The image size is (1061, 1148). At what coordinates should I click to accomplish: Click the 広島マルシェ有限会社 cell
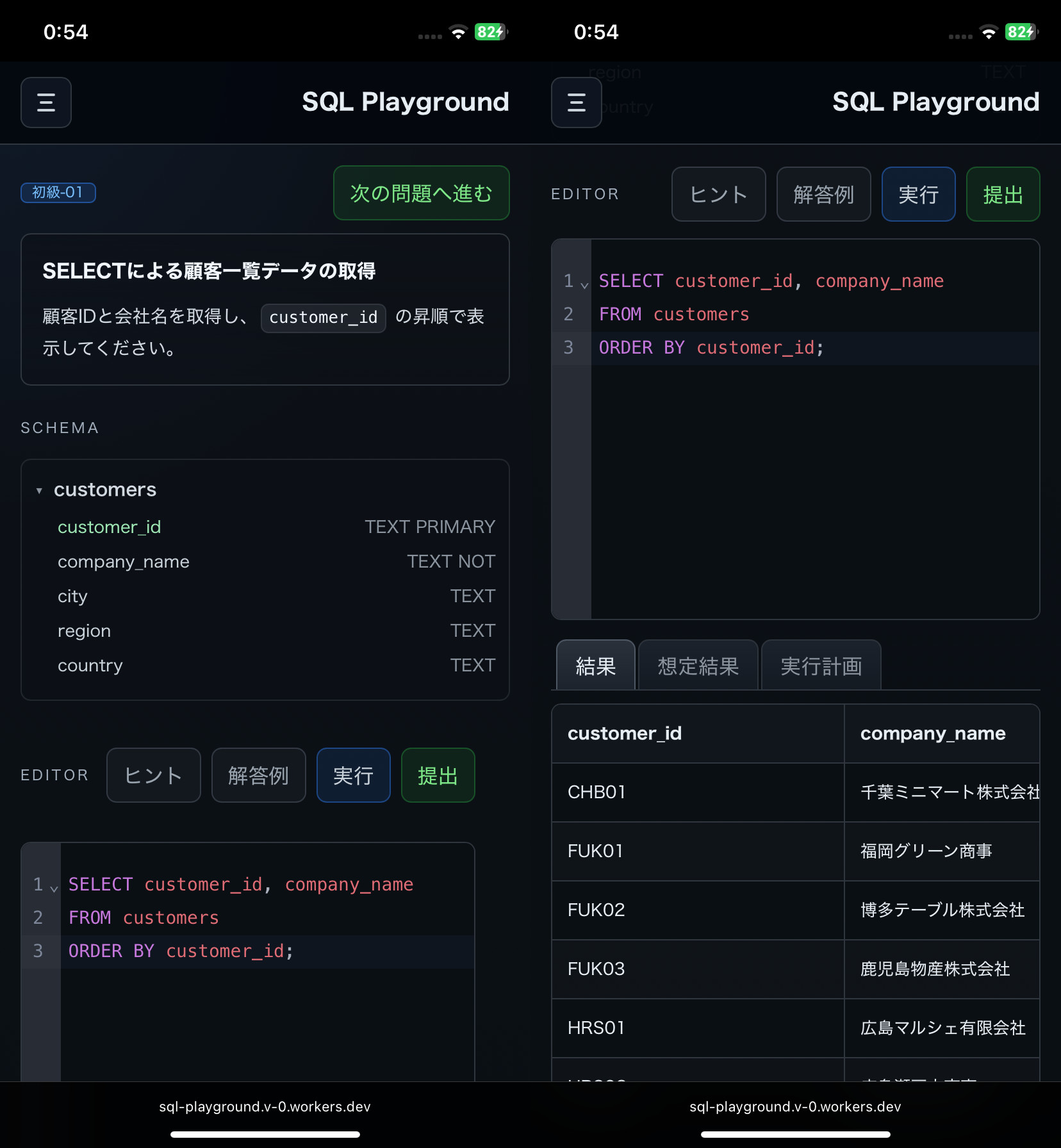942,1028
